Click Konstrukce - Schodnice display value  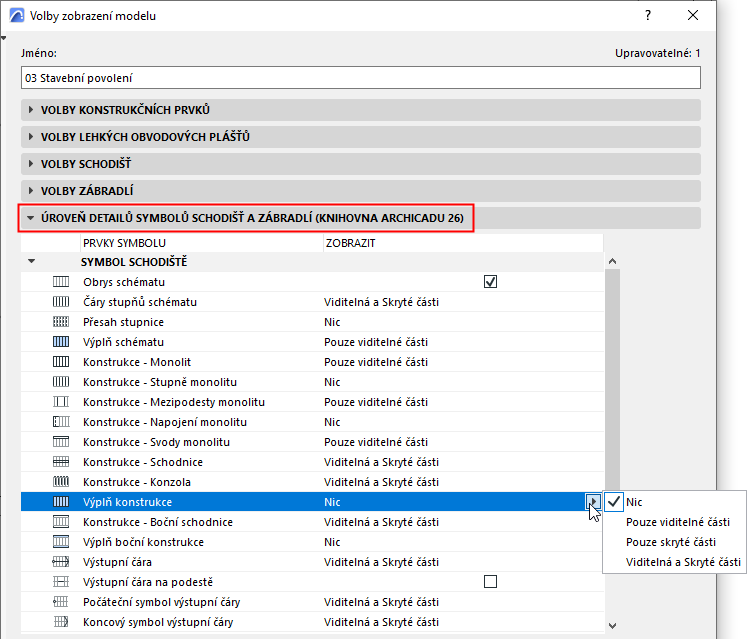coord(381,462)
